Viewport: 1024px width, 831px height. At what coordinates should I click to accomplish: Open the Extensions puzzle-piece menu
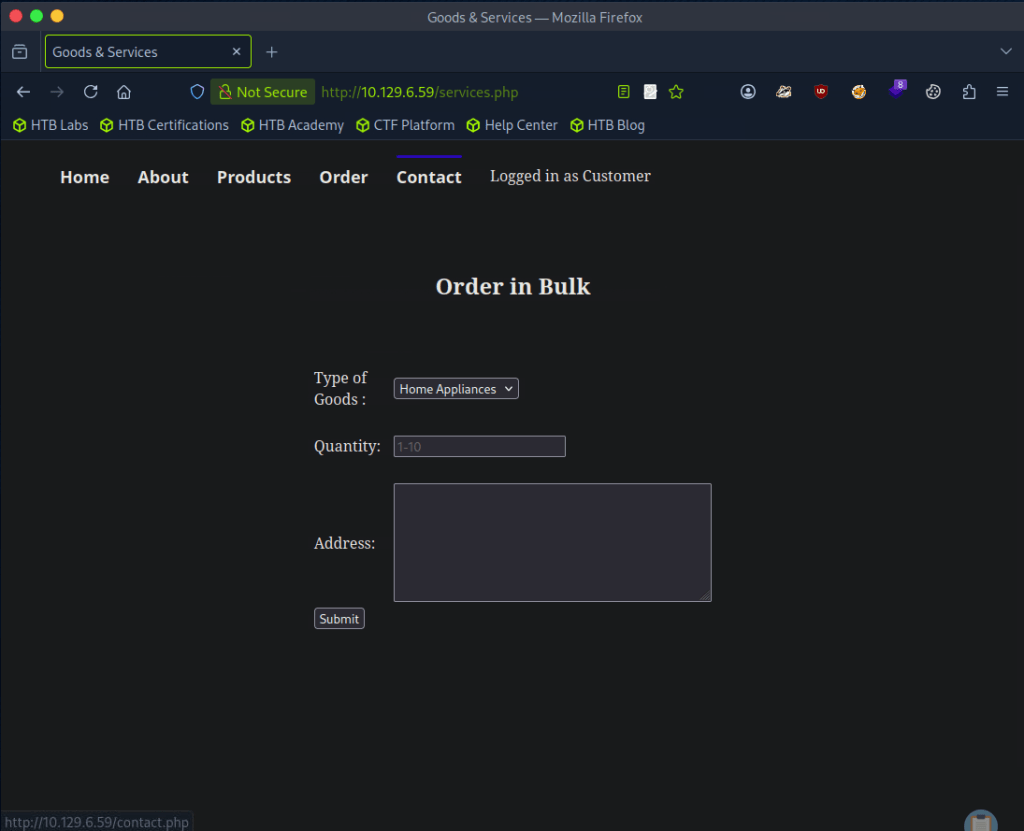point(969,92)
